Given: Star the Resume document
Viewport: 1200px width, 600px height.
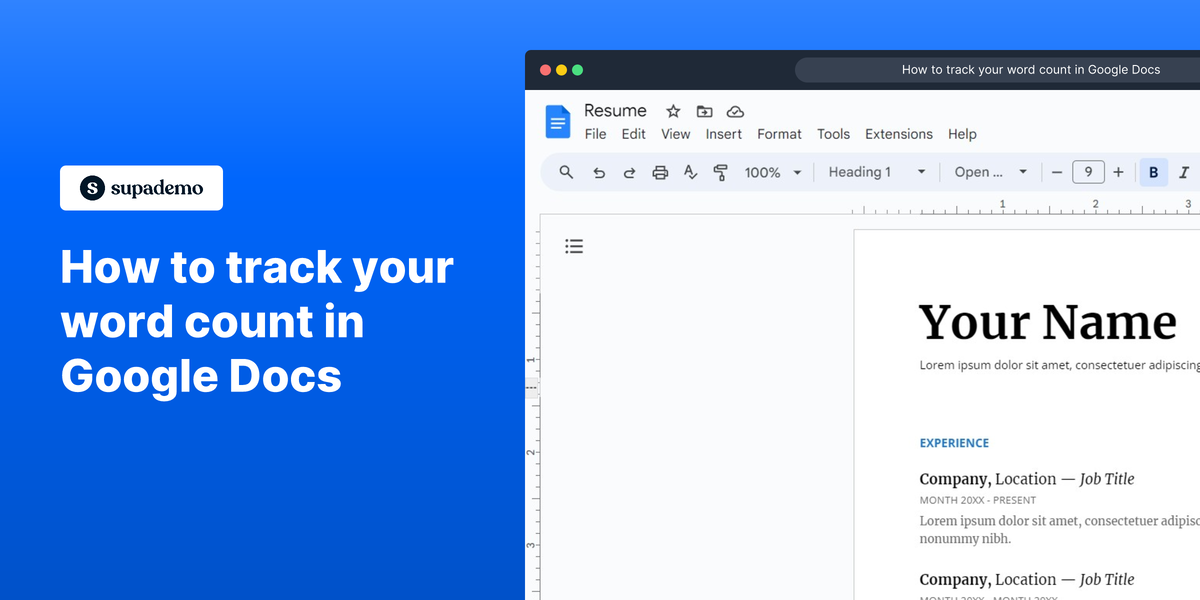Looking at the screenshot, I should [673, 111].
